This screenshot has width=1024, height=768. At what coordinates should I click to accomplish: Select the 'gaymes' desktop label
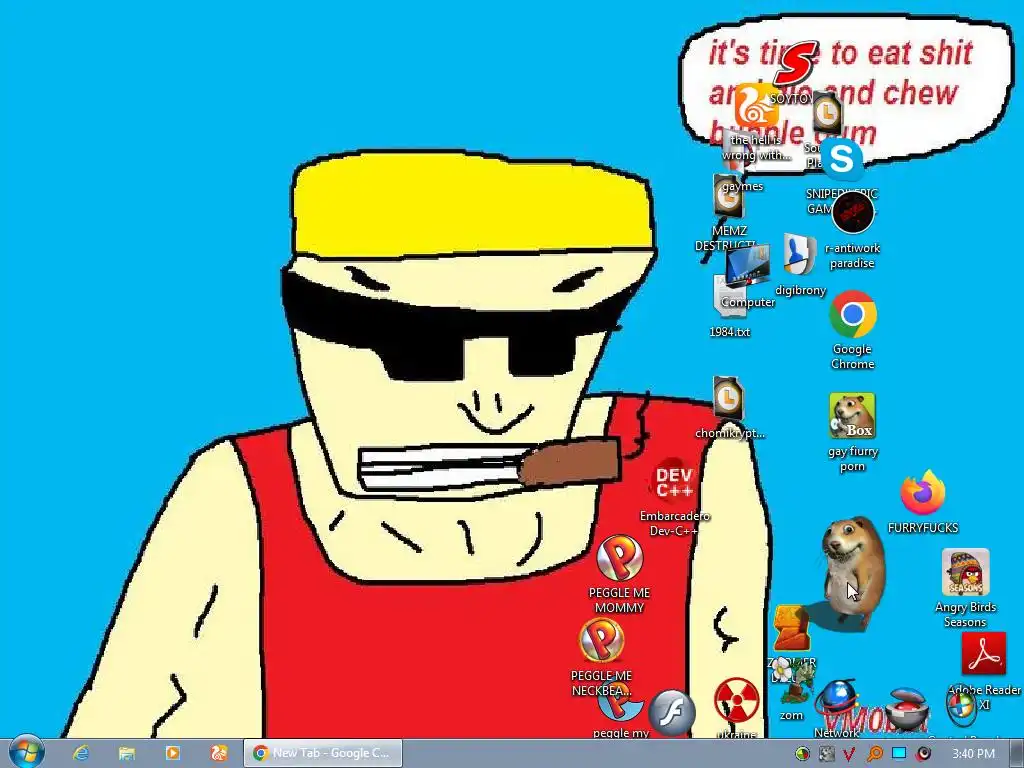(743, 186)
